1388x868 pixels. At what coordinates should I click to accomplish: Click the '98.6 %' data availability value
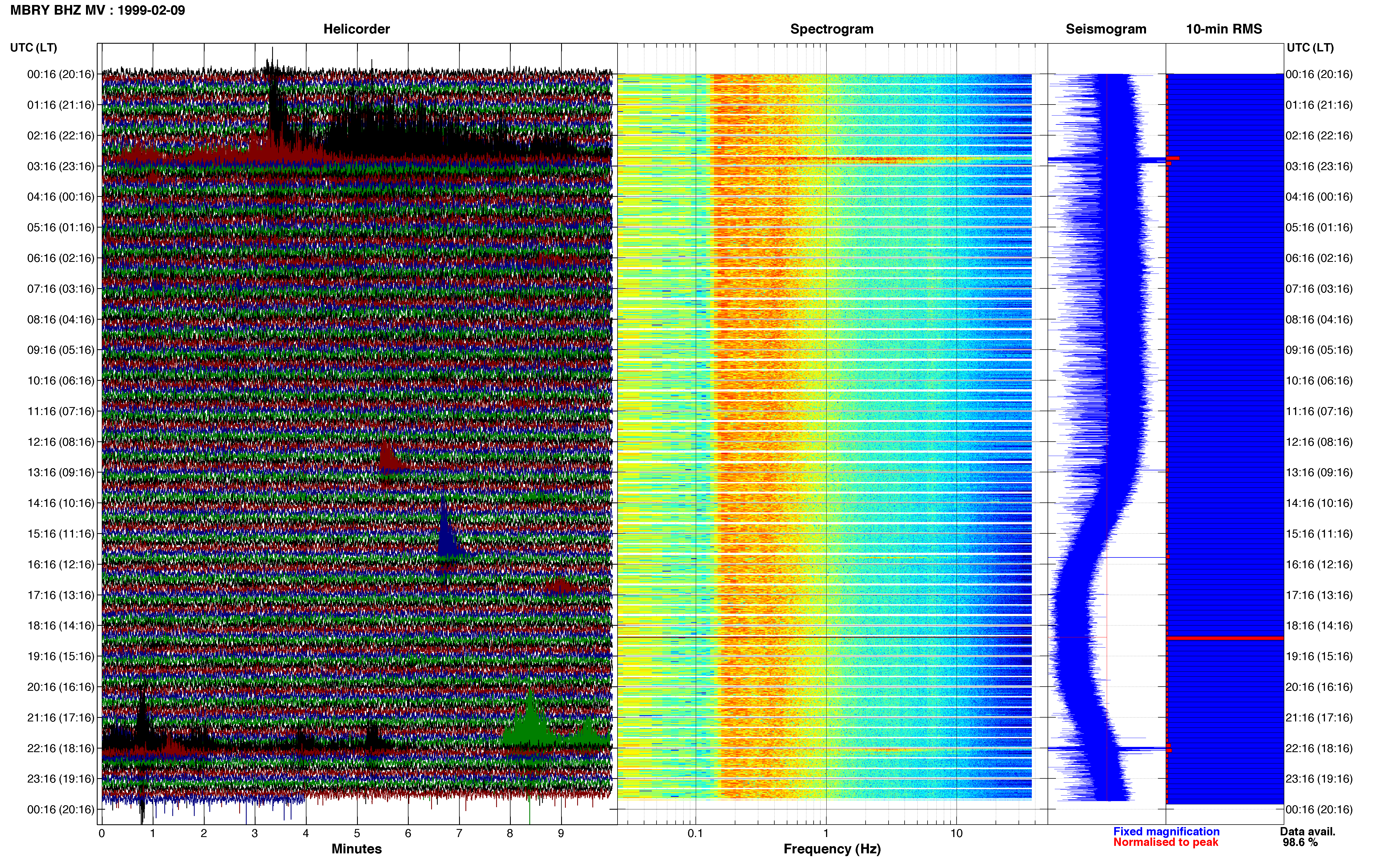(1300, 842)
